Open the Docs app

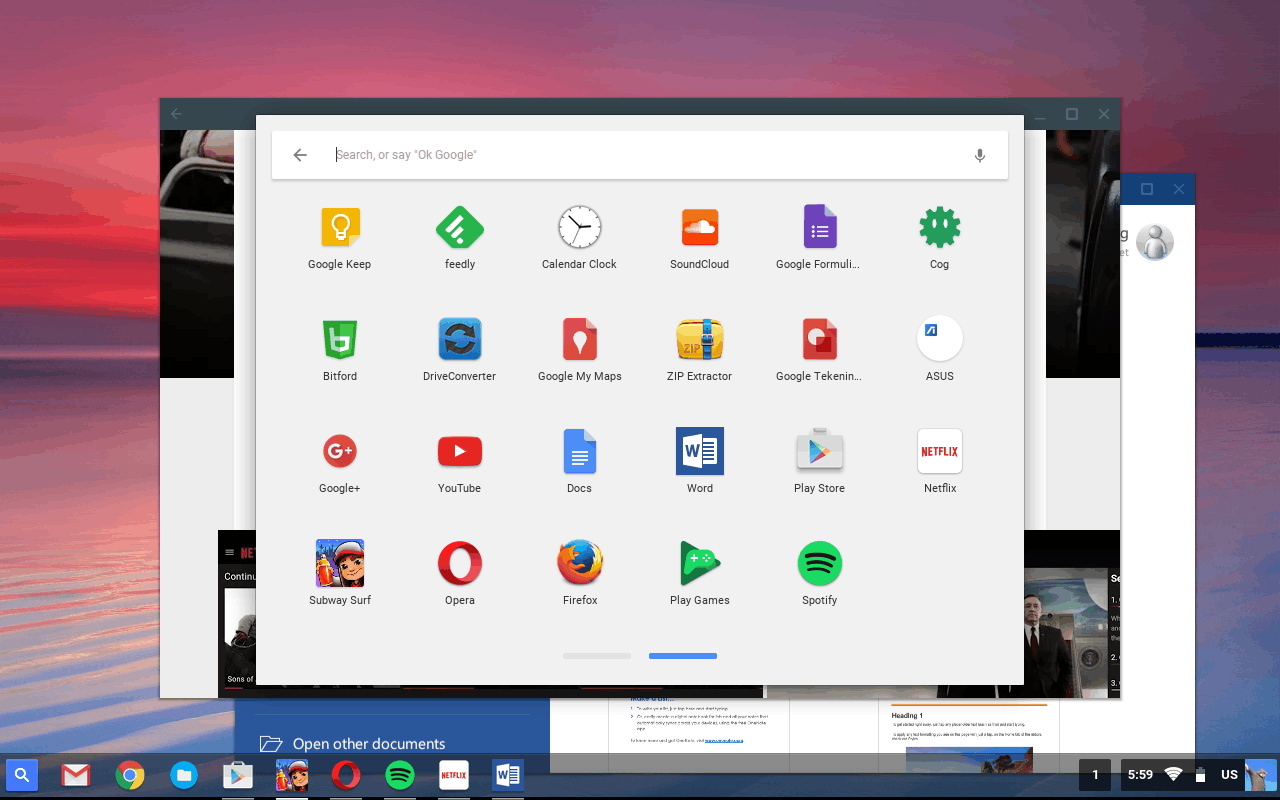click(580, 452)
